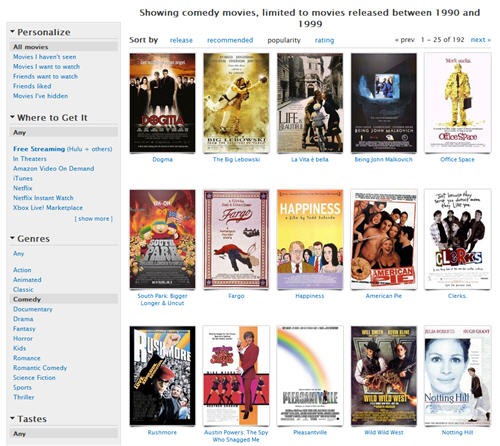Image resolution: width=500 pixels, height=446 pixels.
Task: Collapse the Where to Get It section
Action: point(12,117)
